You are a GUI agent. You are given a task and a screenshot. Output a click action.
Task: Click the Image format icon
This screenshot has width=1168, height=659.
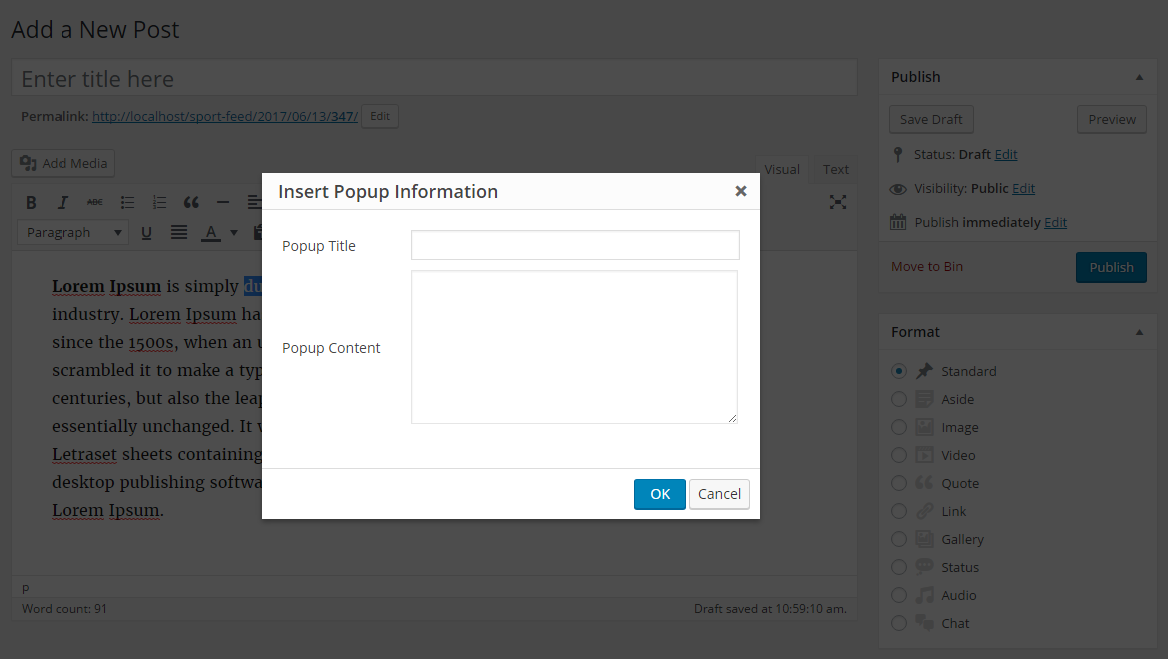coord(924,427)
